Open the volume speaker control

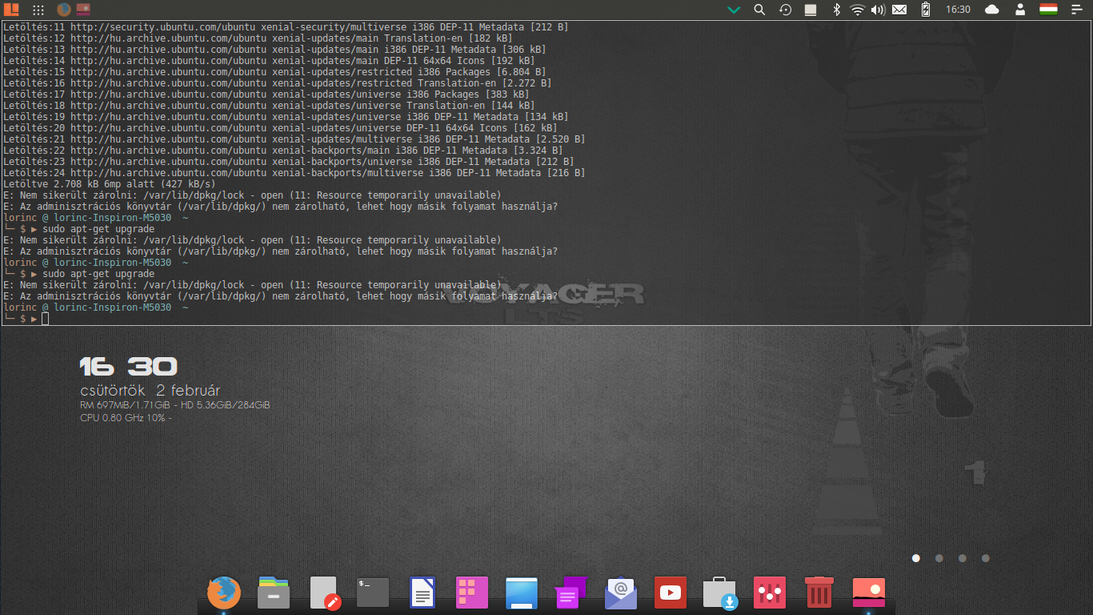coord(878,10)
